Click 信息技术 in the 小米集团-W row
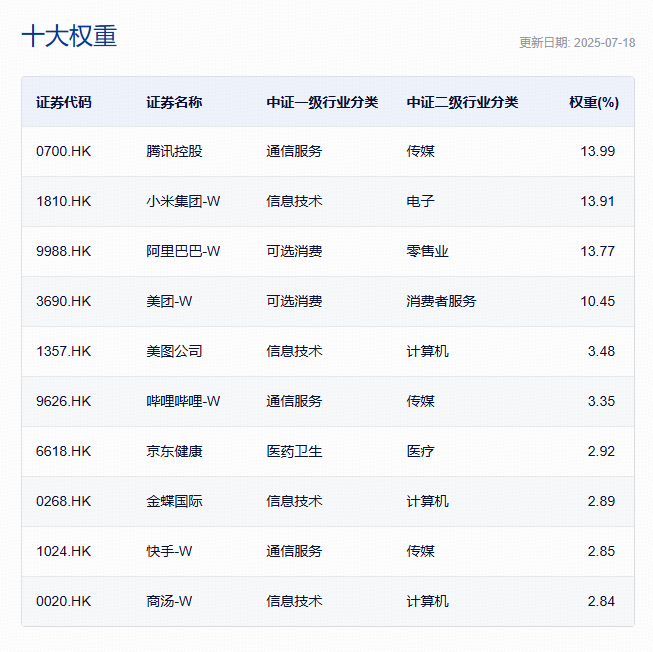The image size is (653, 652). tap(294, 201)
